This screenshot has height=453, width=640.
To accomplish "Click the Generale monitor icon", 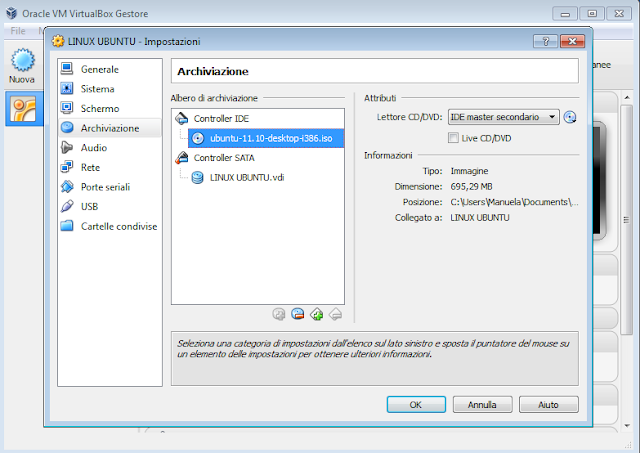I will click(x=67, y=69).
